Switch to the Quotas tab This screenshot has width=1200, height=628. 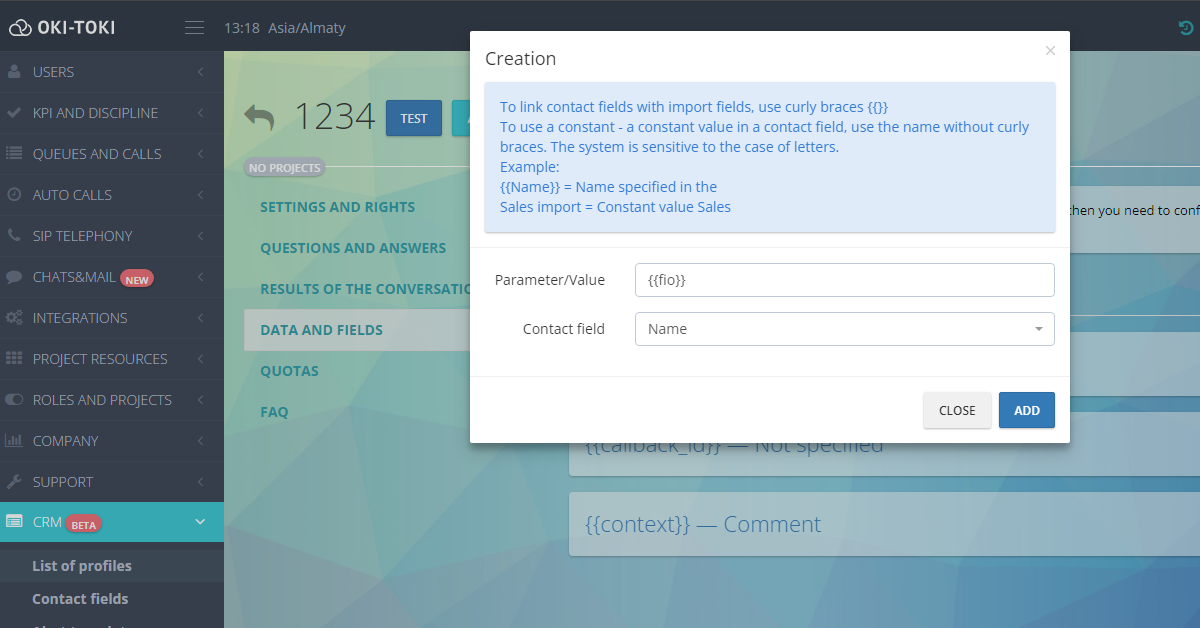[289, 371]
